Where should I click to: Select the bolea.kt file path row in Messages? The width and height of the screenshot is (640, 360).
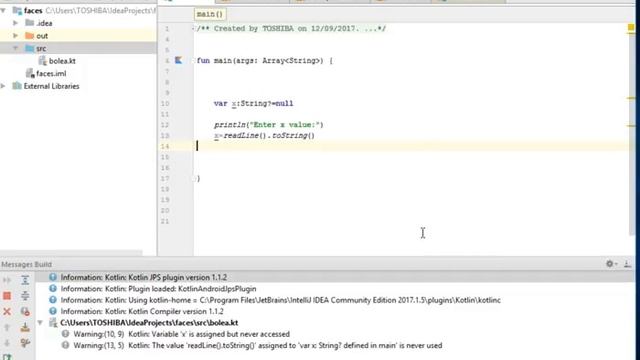tap(149, 322)
